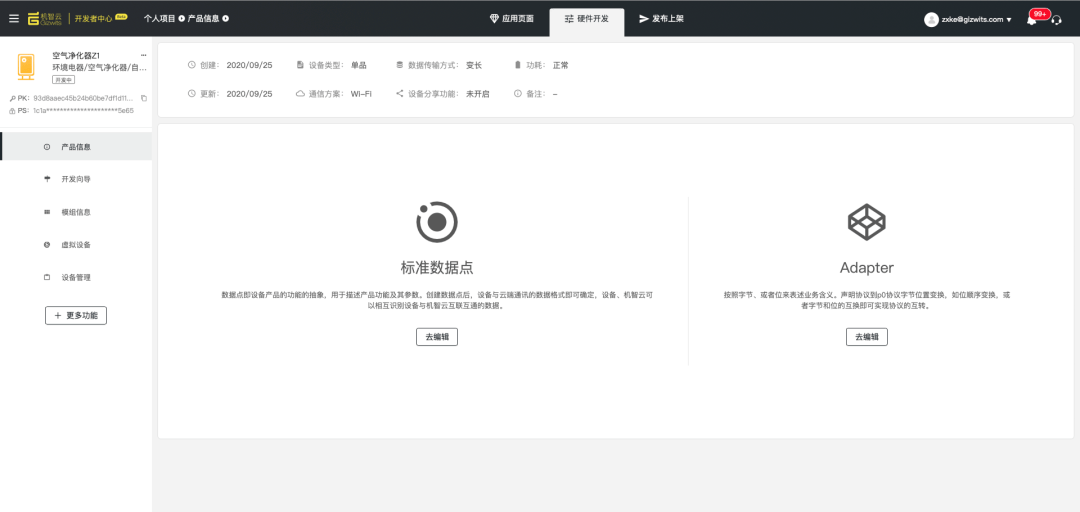1080x512 pixels.
Task: Open the product three-dots more menu
Action: point(143,54)
